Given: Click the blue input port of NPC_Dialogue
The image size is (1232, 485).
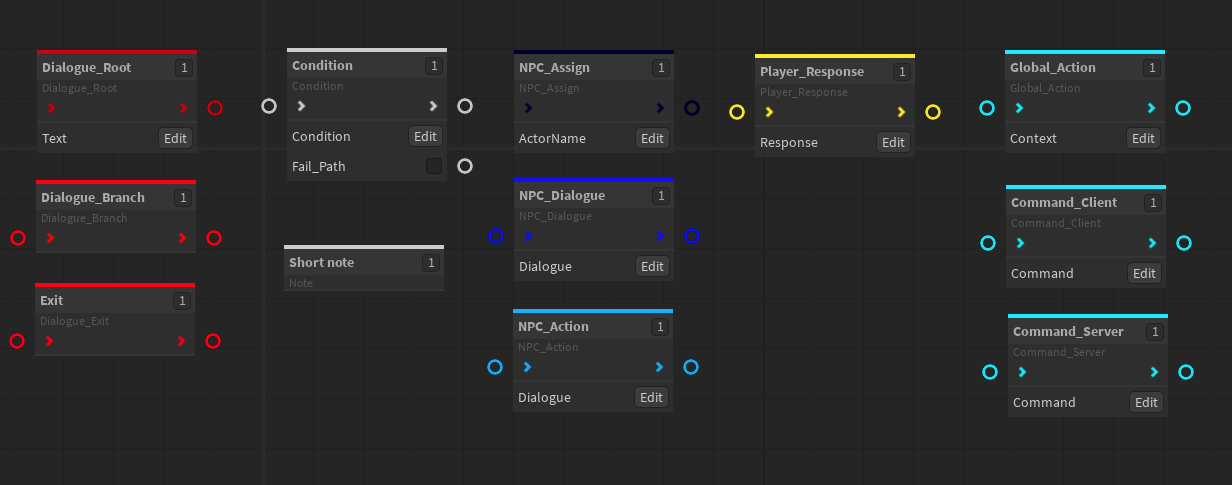Looking at the screenshot, I should point(496,236).
